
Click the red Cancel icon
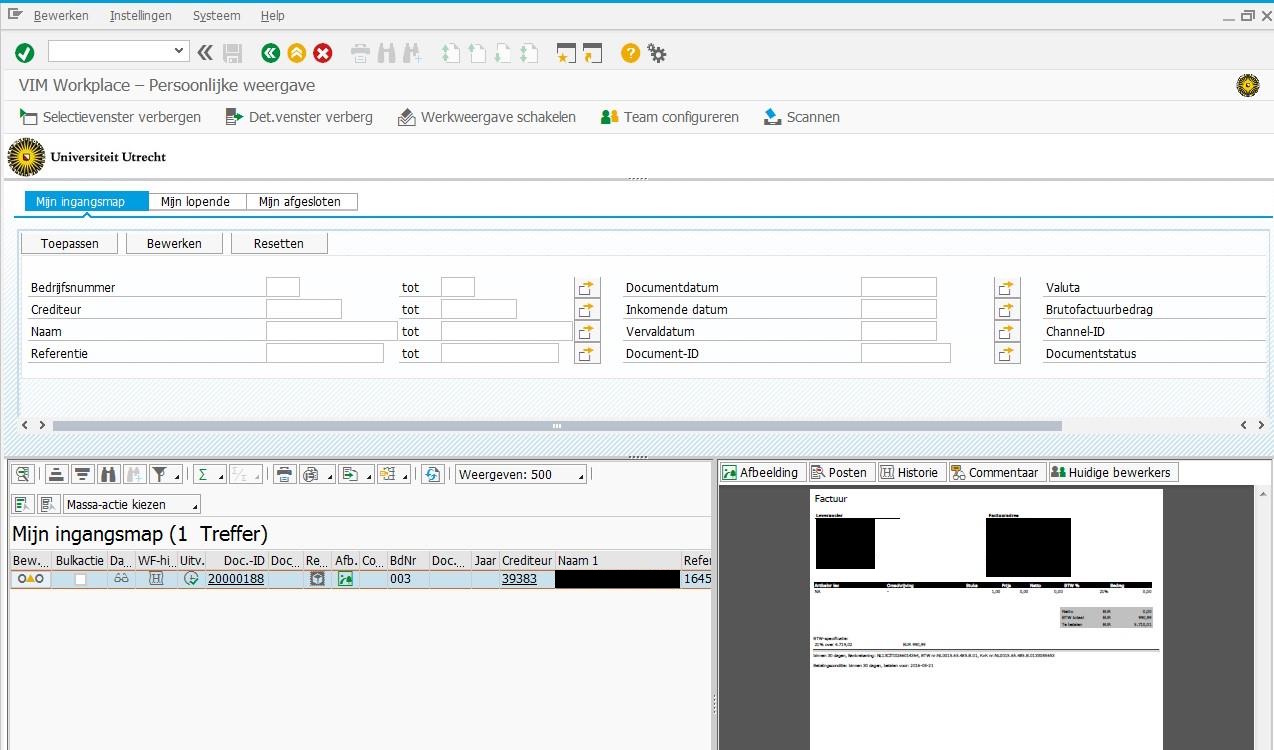click(323, 53)
